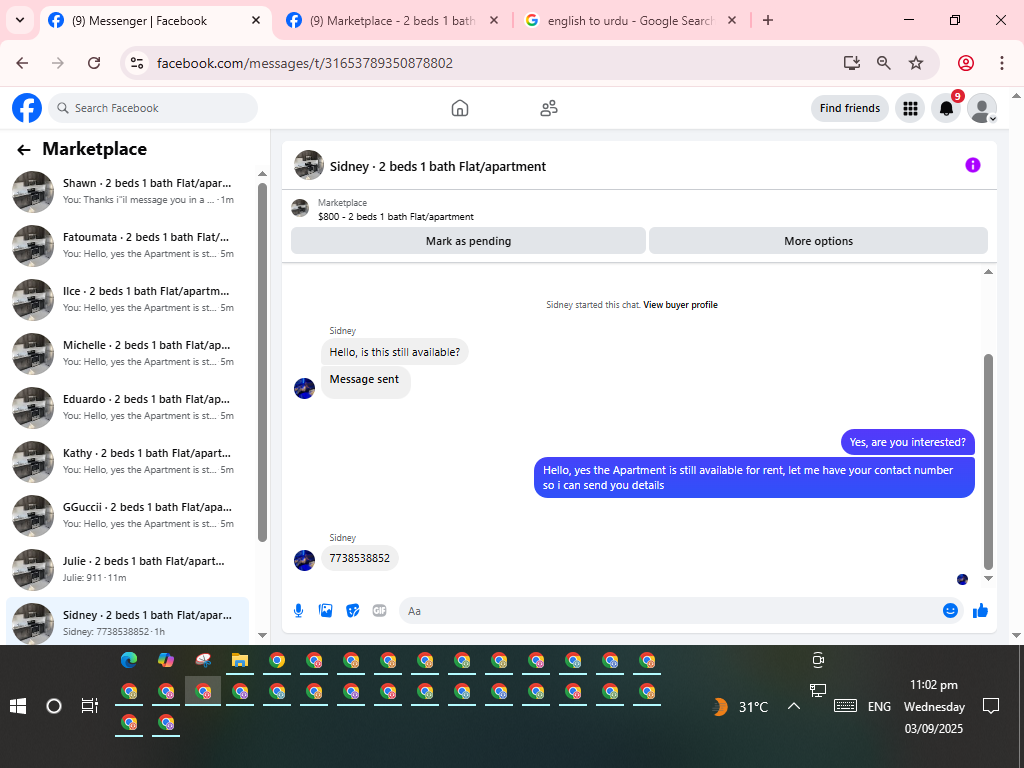Focus the Search Facebook field

[153, 108]
